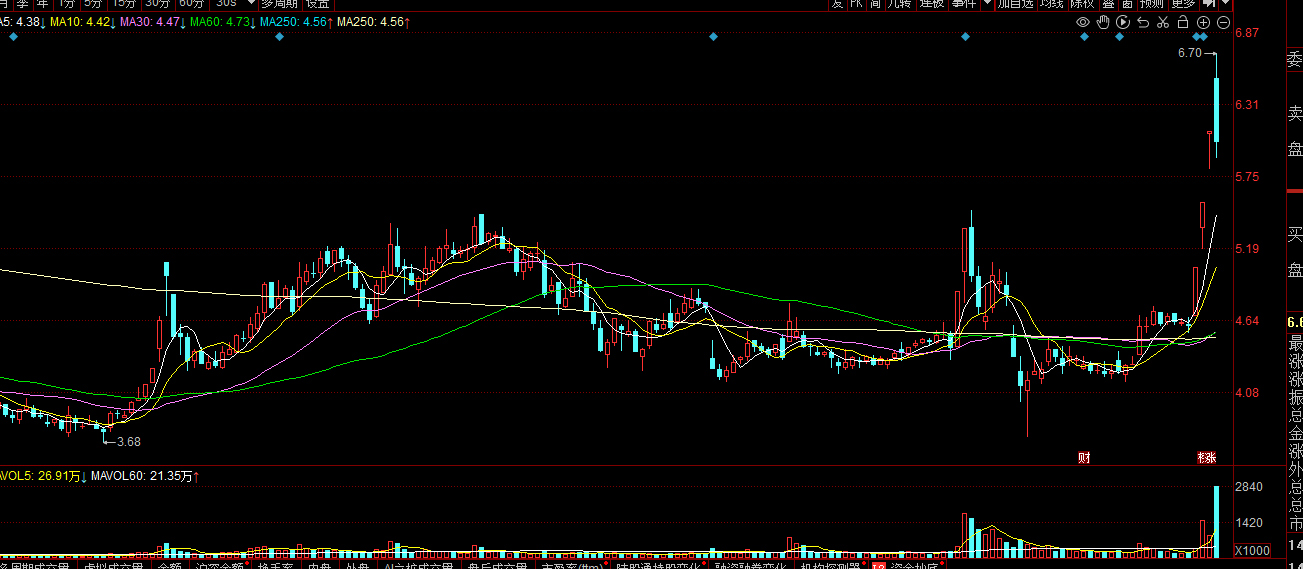Start chart replay with the play icon
This screenshot has width=1303, height=569.
pyautogui.click(x=1123, y=22)
